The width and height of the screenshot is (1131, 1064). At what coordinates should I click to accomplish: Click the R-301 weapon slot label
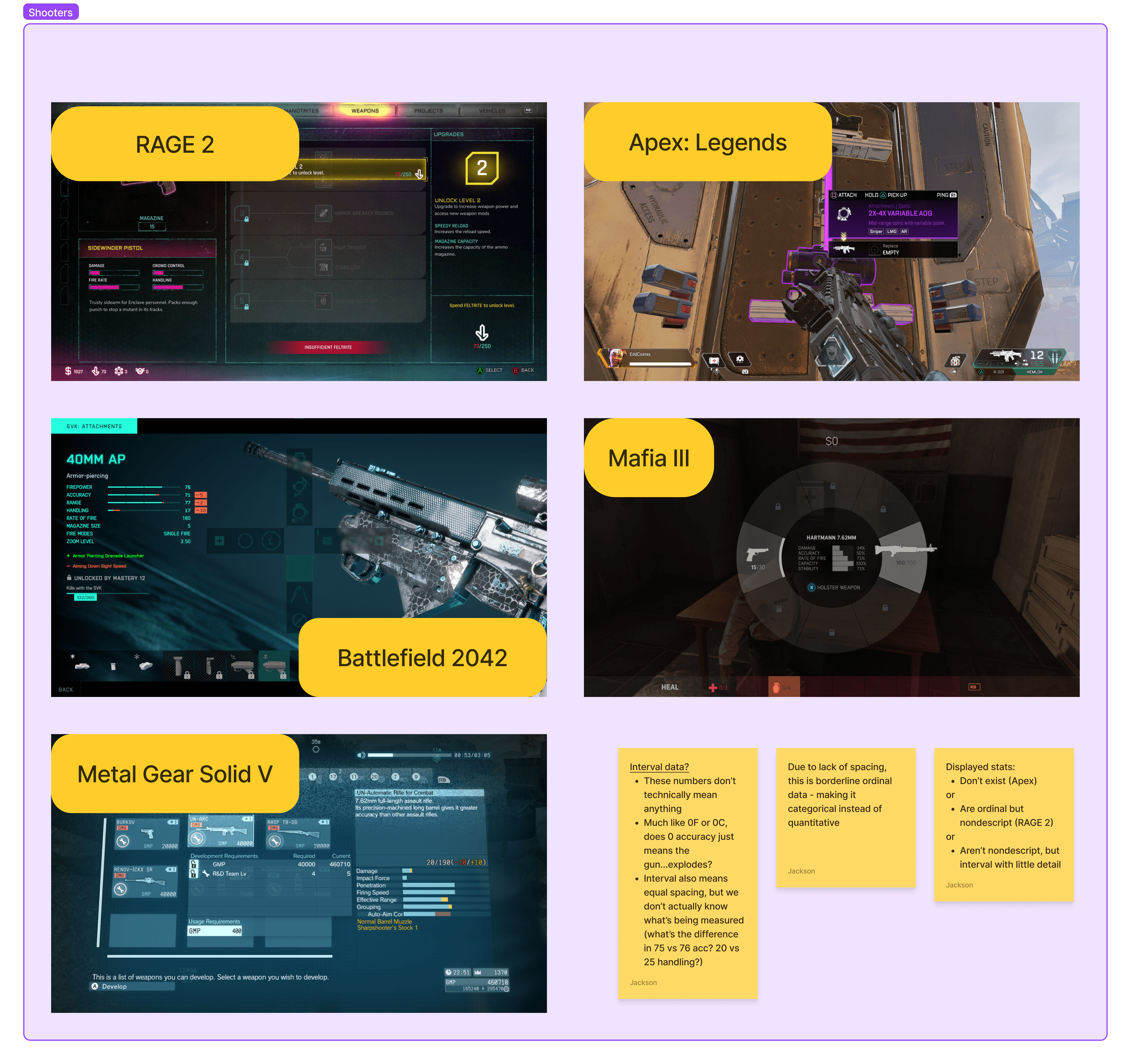(x=998, y=372)
